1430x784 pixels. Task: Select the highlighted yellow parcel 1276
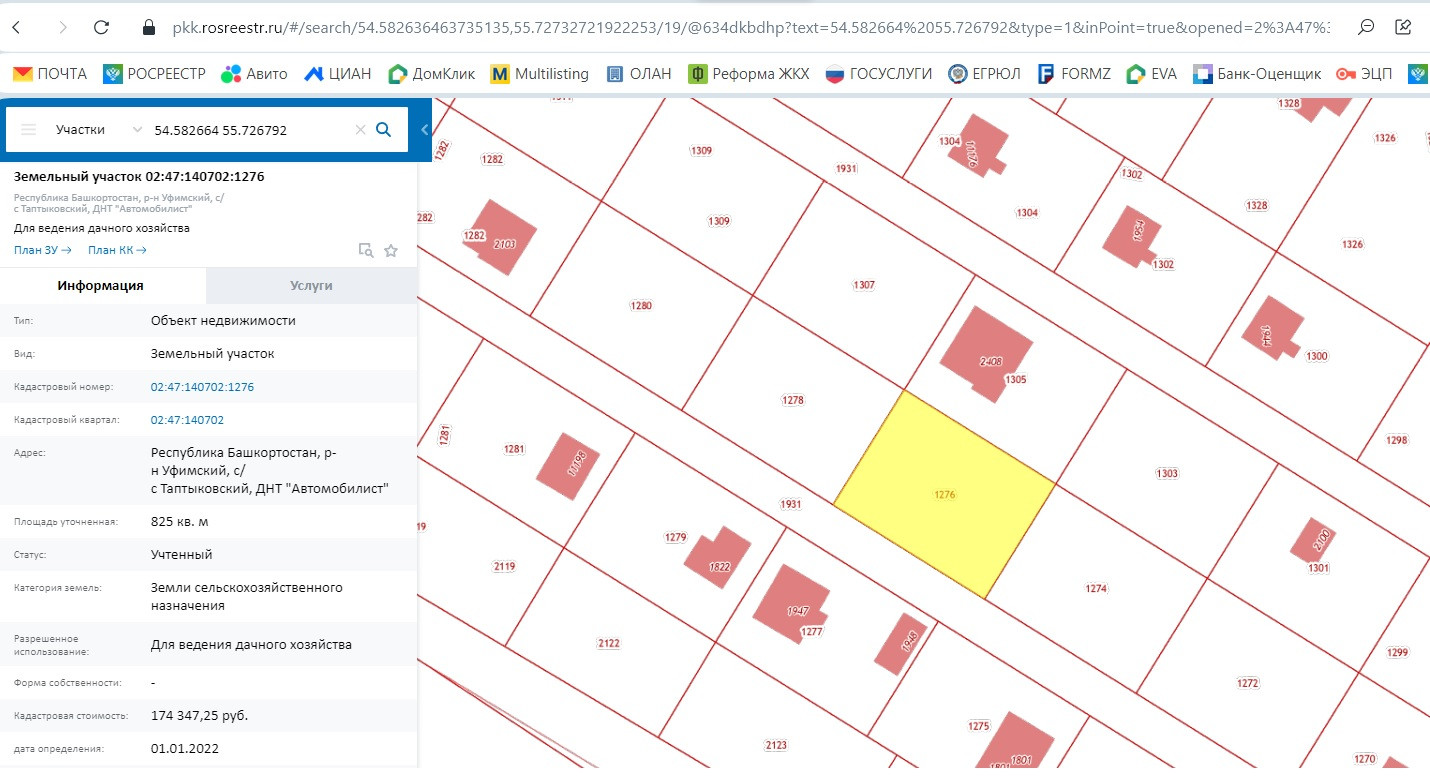click(x=945, y=495)
